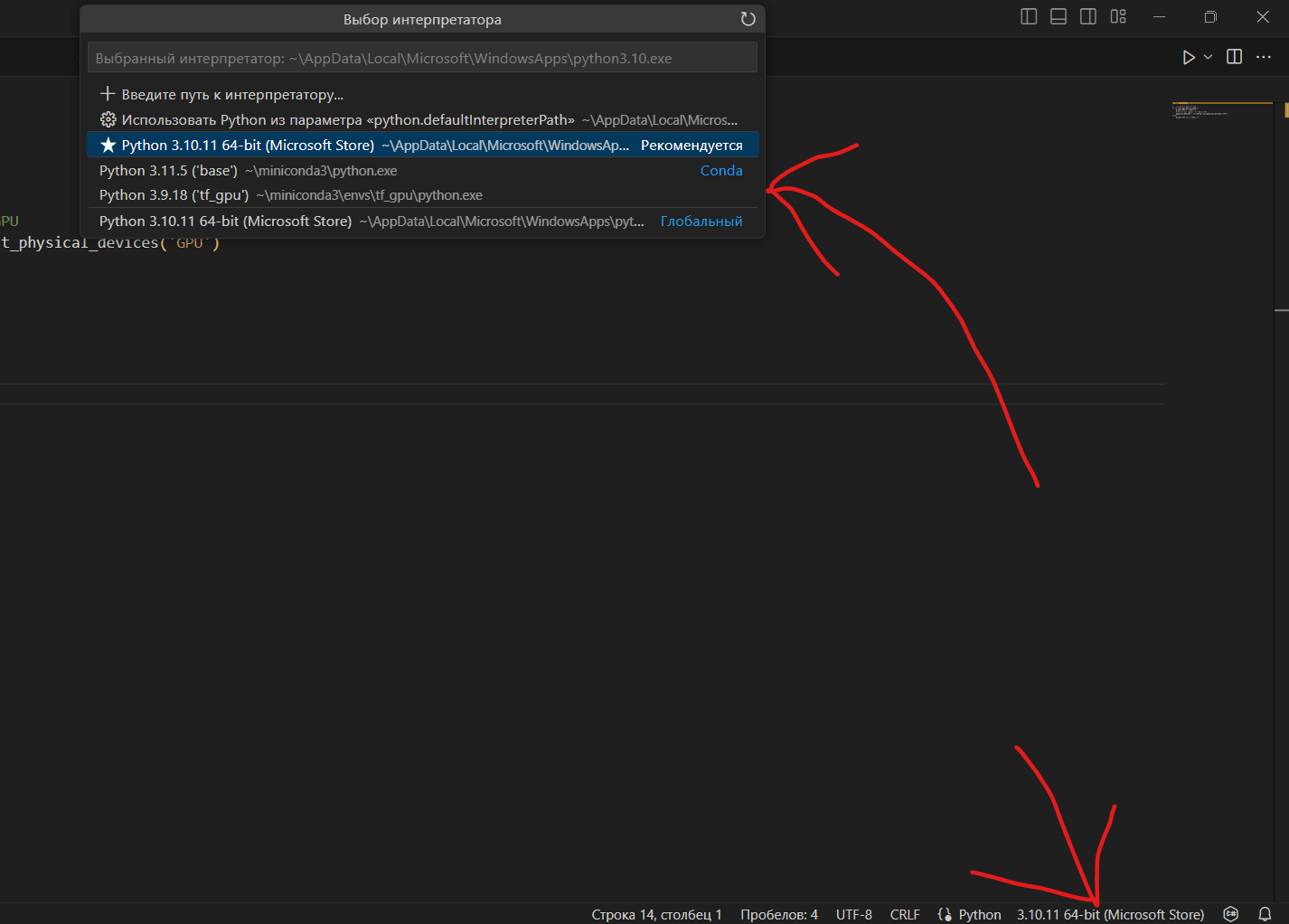Open the editor more actions menu
This screenshot has width=1289, height=924.
click(x=1264, y=57)
